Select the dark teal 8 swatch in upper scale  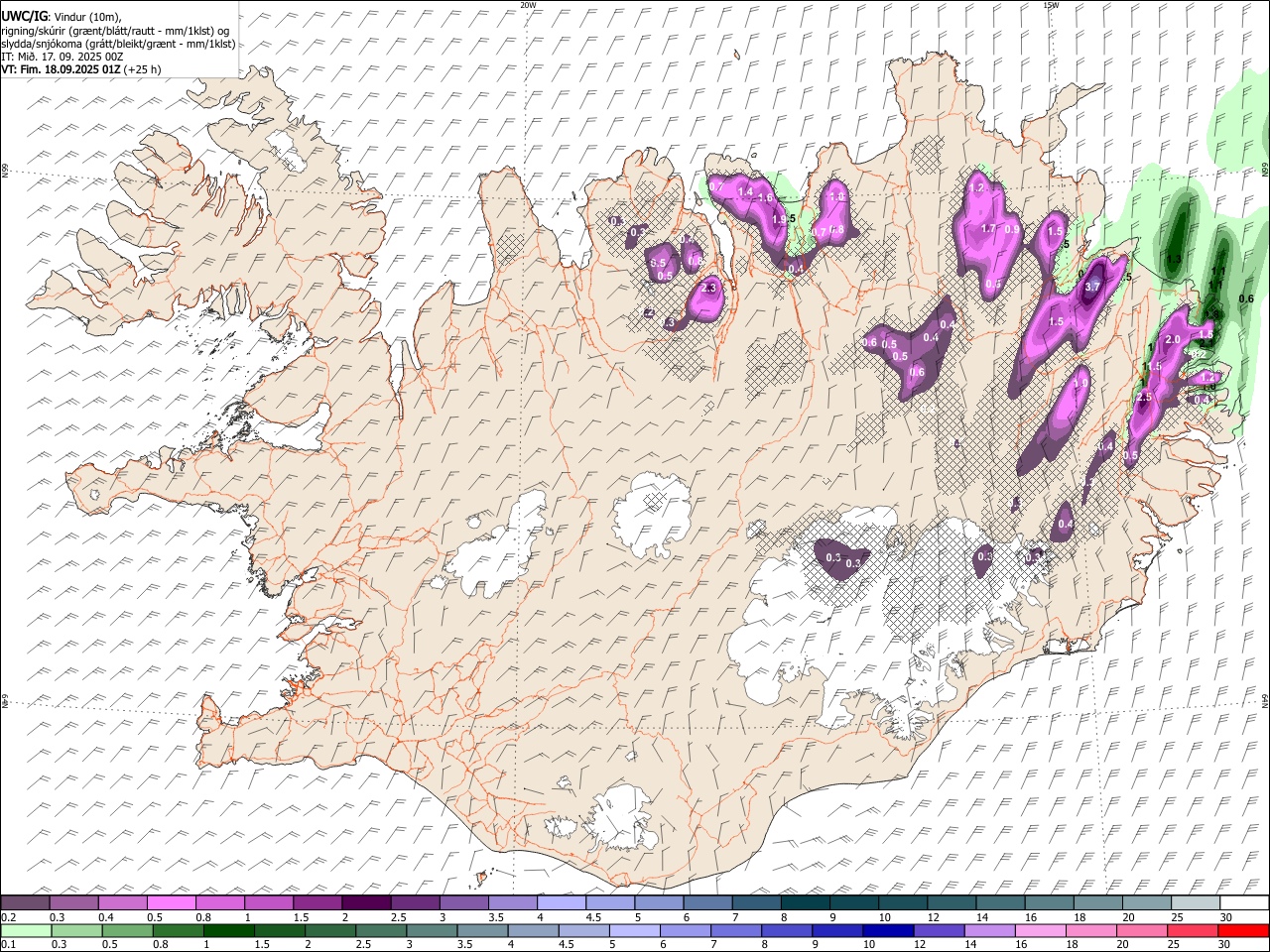(x=805, y=903)
